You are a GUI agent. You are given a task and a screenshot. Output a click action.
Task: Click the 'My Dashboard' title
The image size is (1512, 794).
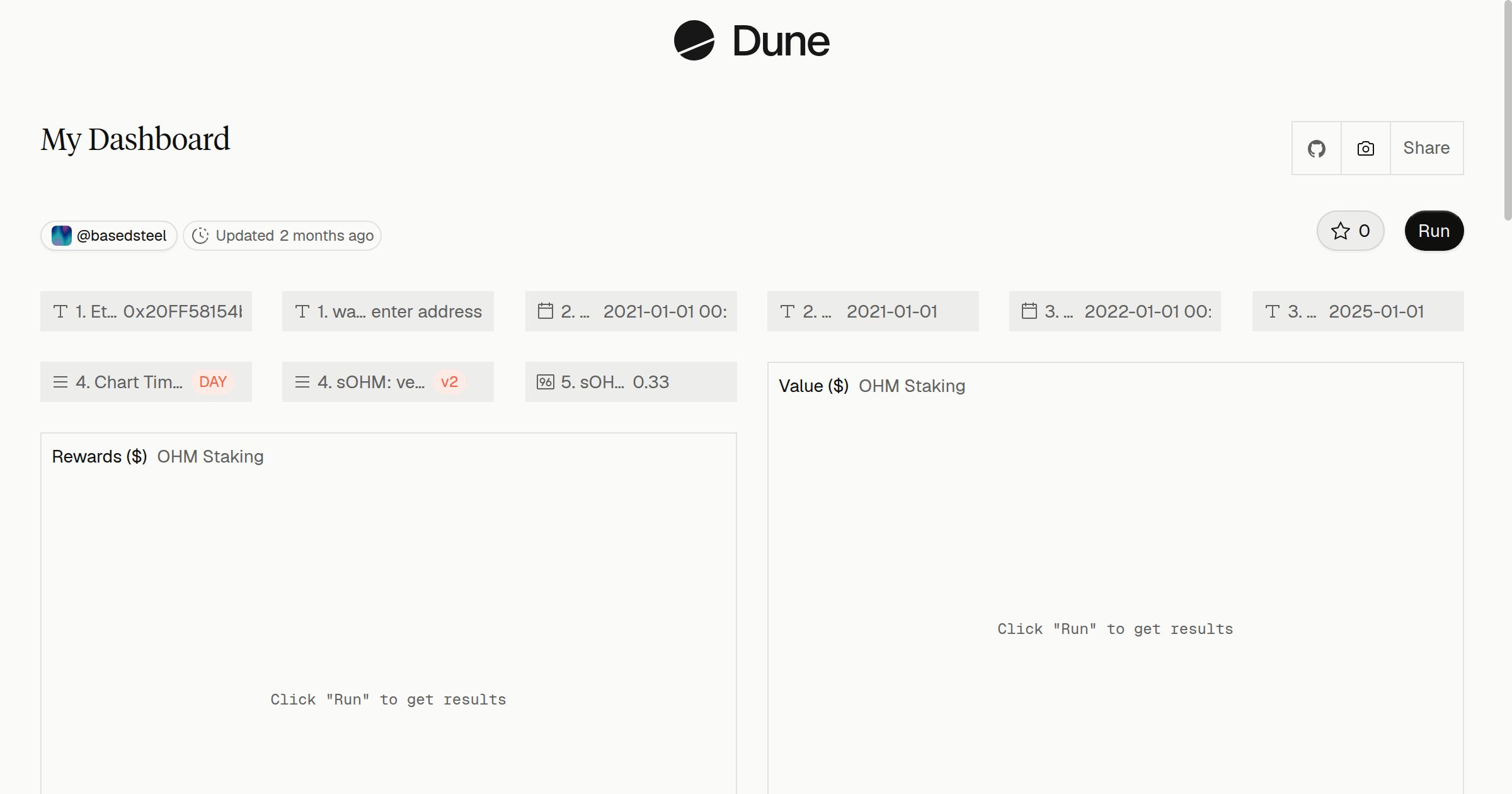coord(135,139)
